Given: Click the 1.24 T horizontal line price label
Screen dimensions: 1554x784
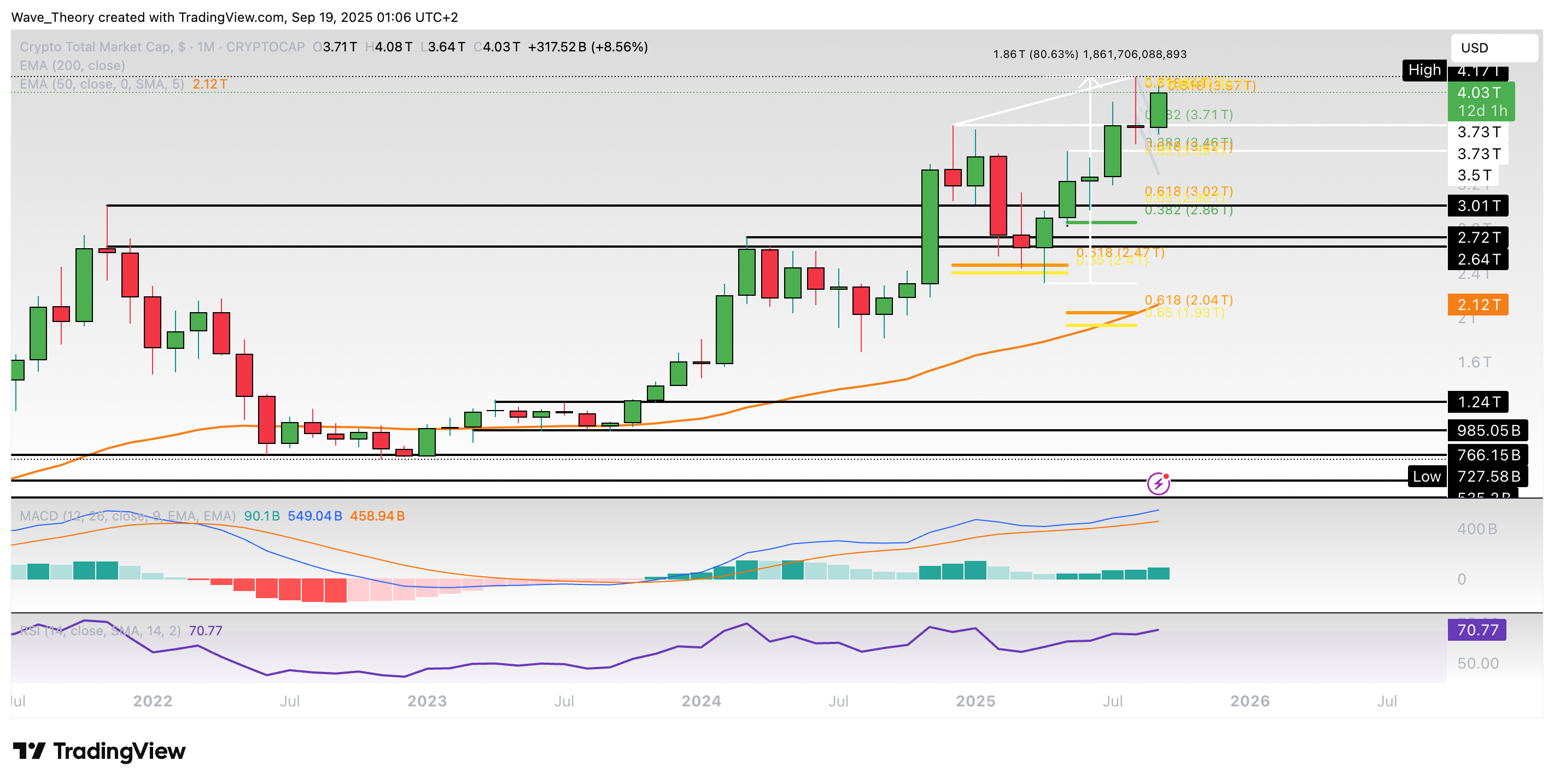Looking at the screenshot, I should point(1477,402).
